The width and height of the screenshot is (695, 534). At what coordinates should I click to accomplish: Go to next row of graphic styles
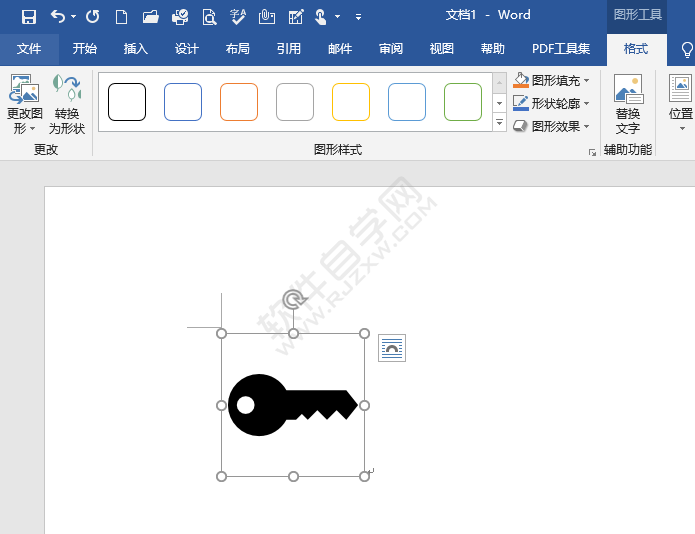pyautogui.click(x=500, y=103)
